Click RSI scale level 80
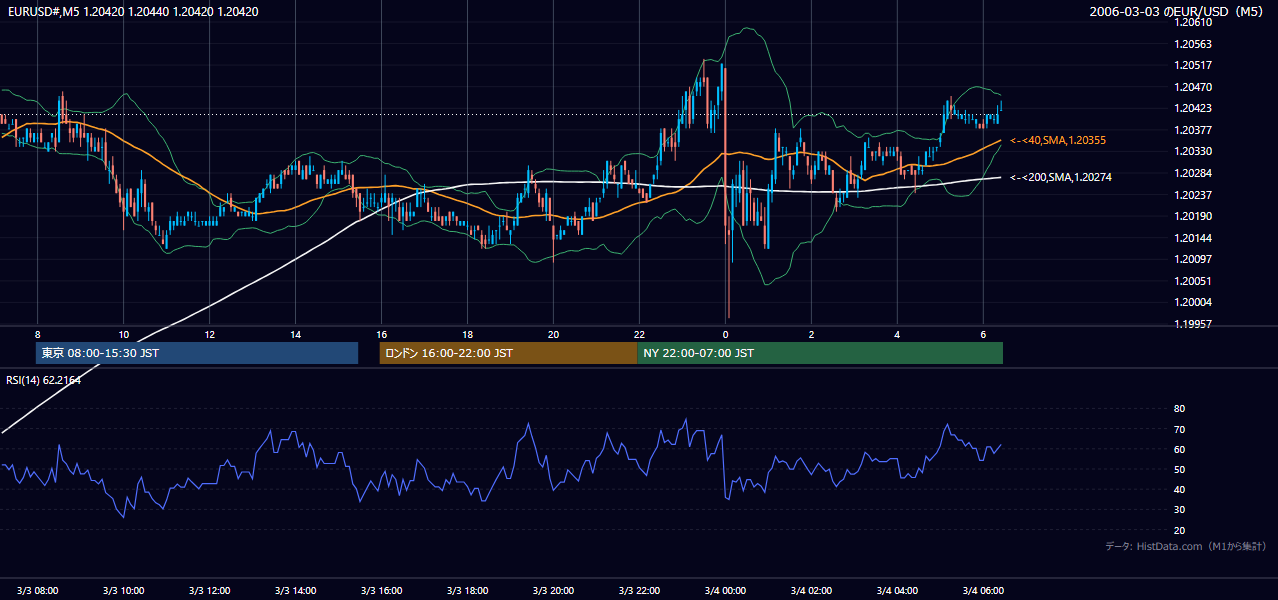The width and height of the screenshot is (1278, 600). coord(1179,409)
